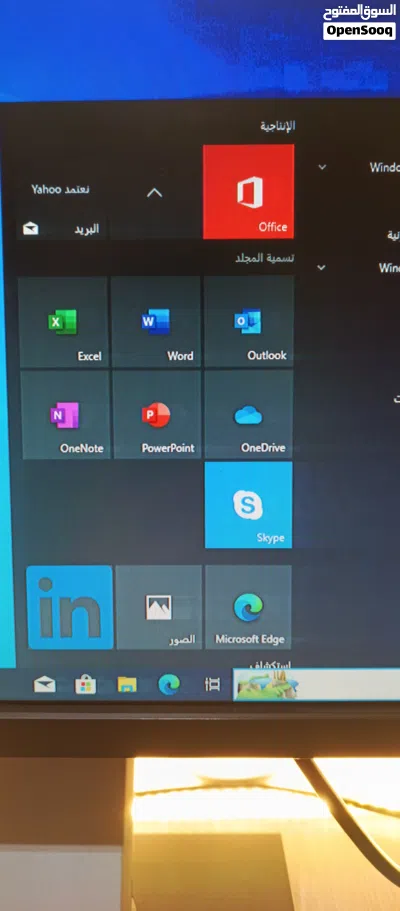Collapse the folder using the up chevron
This screenshot has height=911, width=400.
[x=154, y=192]
